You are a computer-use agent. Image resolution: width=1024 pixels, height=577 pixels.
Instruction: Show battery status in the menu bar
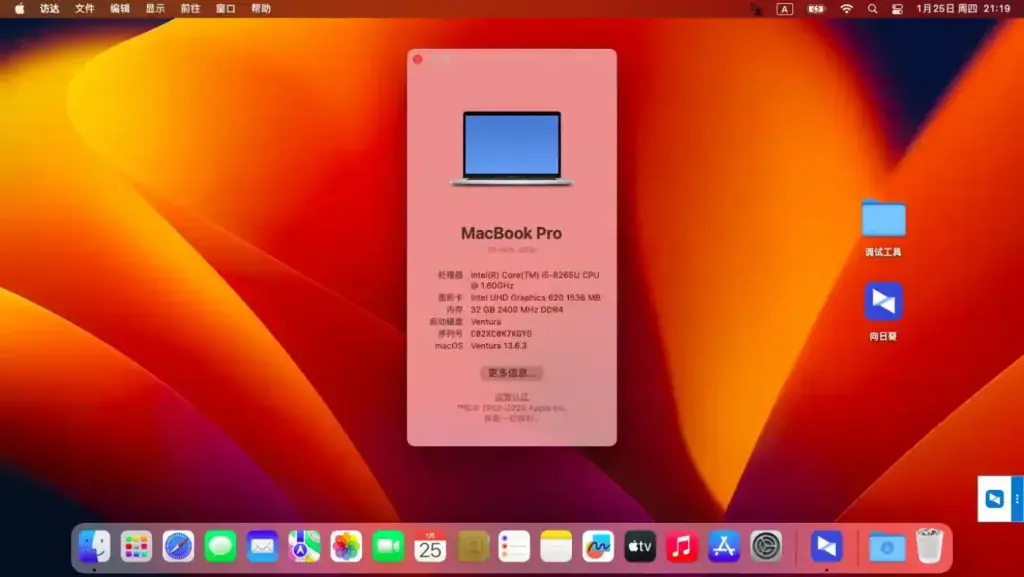(815, 8)
